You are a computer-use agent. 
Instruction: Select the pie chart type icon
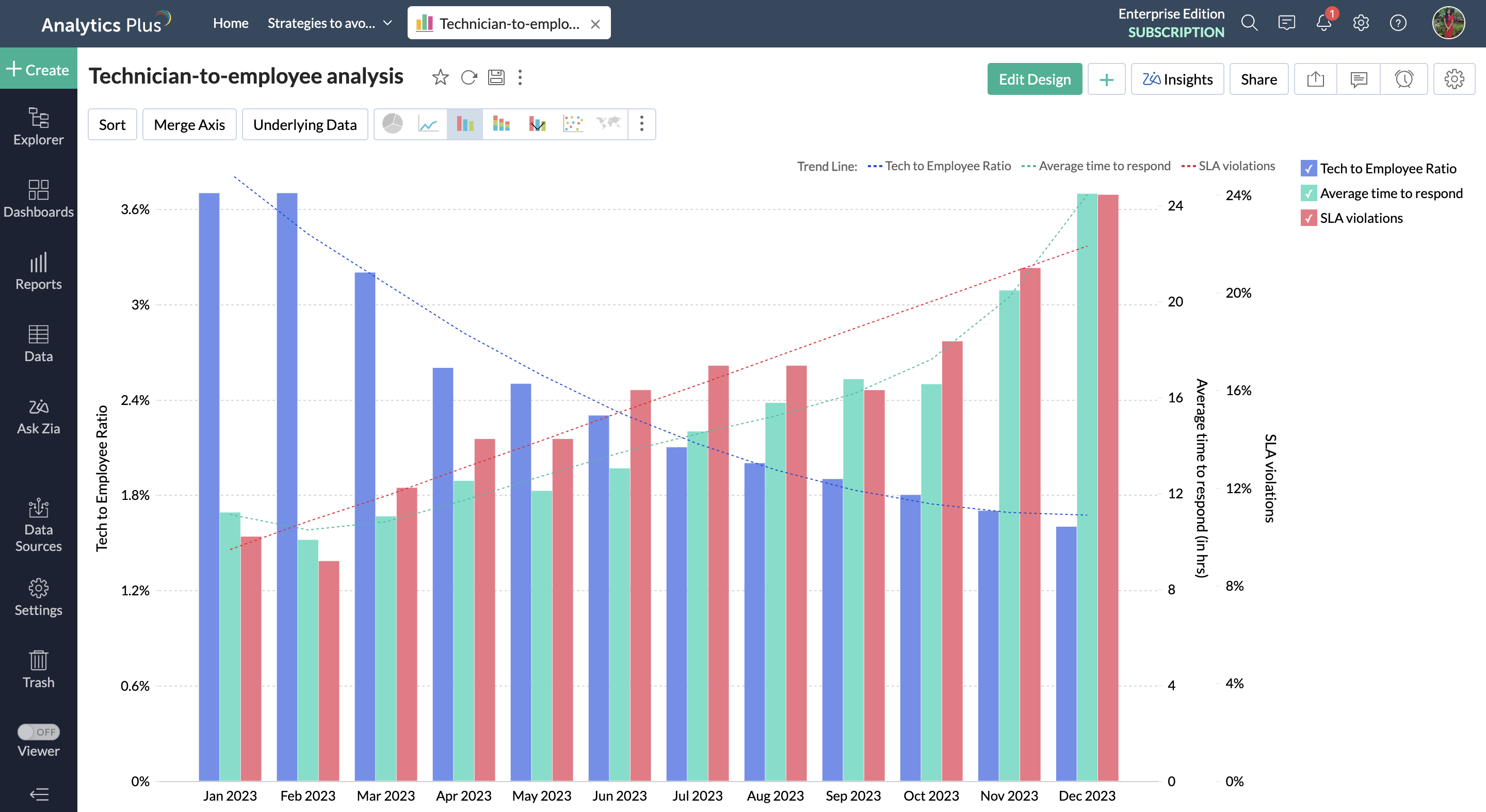coord(393,124)
